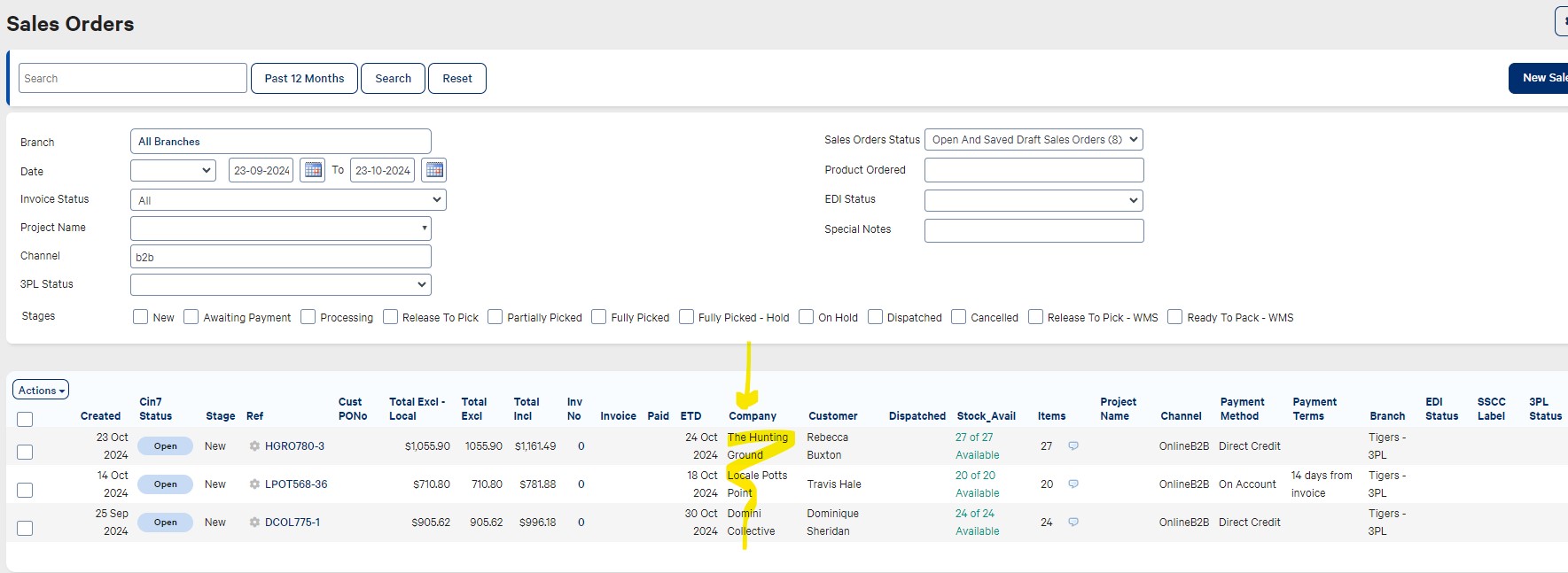The height and width of the screenshot is (573, 1568).
Task: Open the Invoice Status dropdown
Action: pos(288,200)
